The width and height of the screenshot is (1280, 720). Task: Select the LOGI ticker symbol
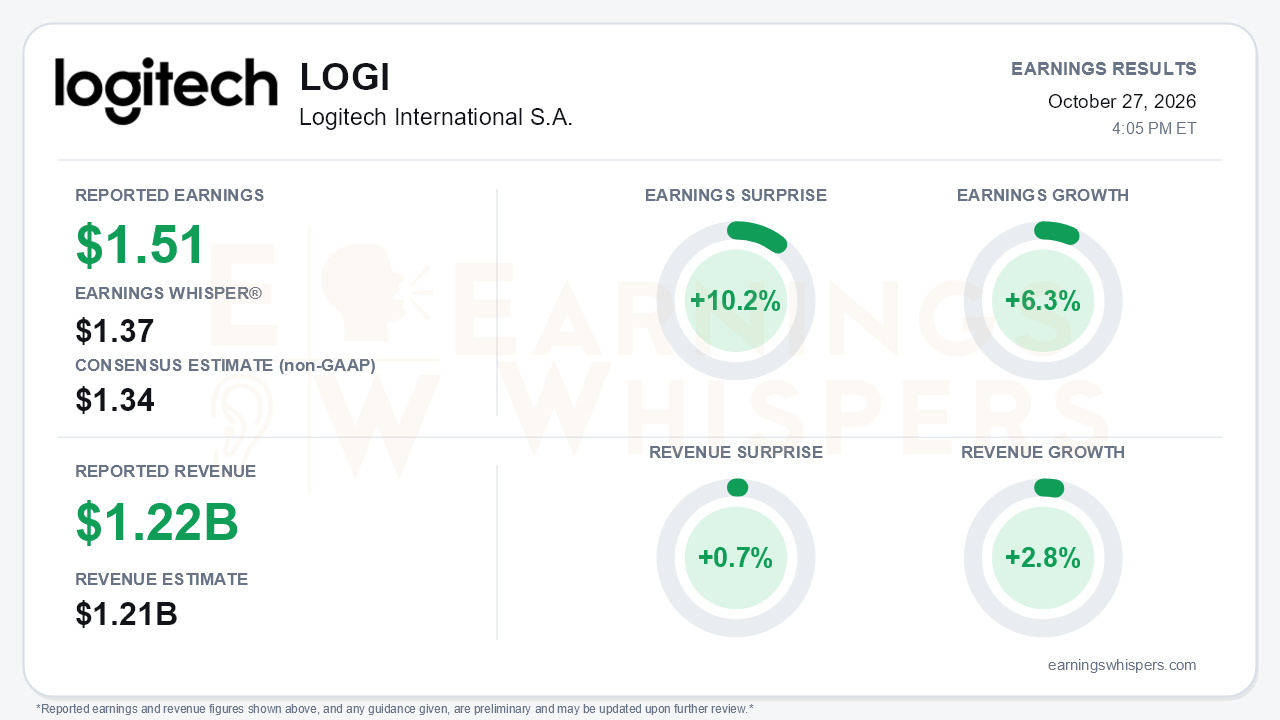pos(345,78)
